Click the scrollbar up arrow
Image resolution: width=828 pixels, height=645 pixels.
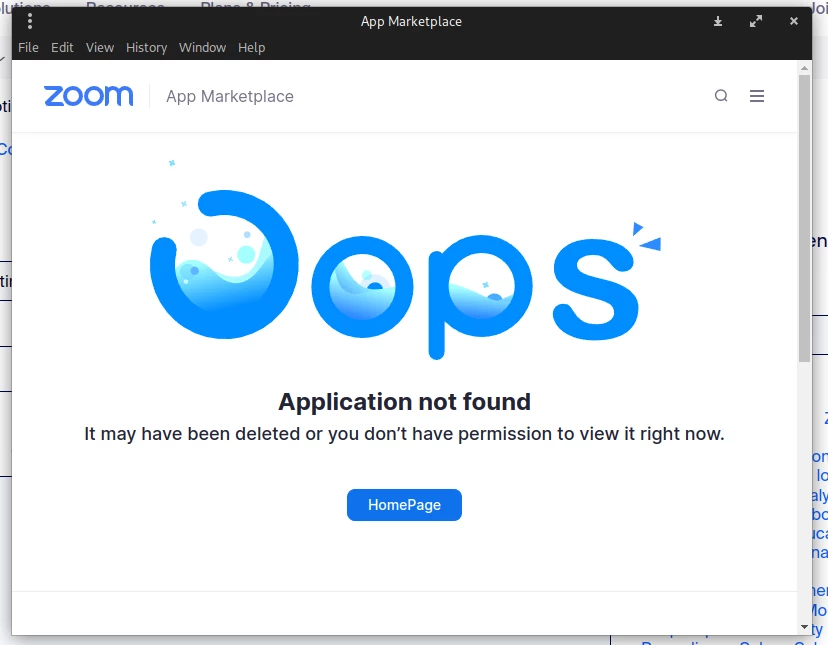click(x=804, y=68)
